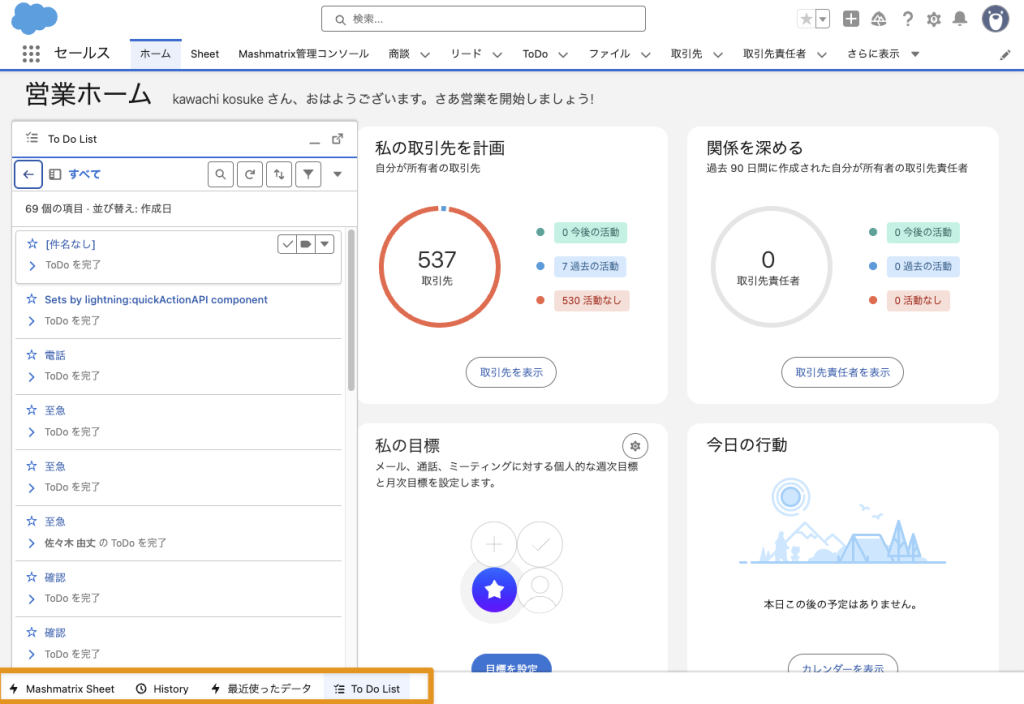Toggle the favorites star in top header
The image size is (1024, 704).
(x=806, y=19)
